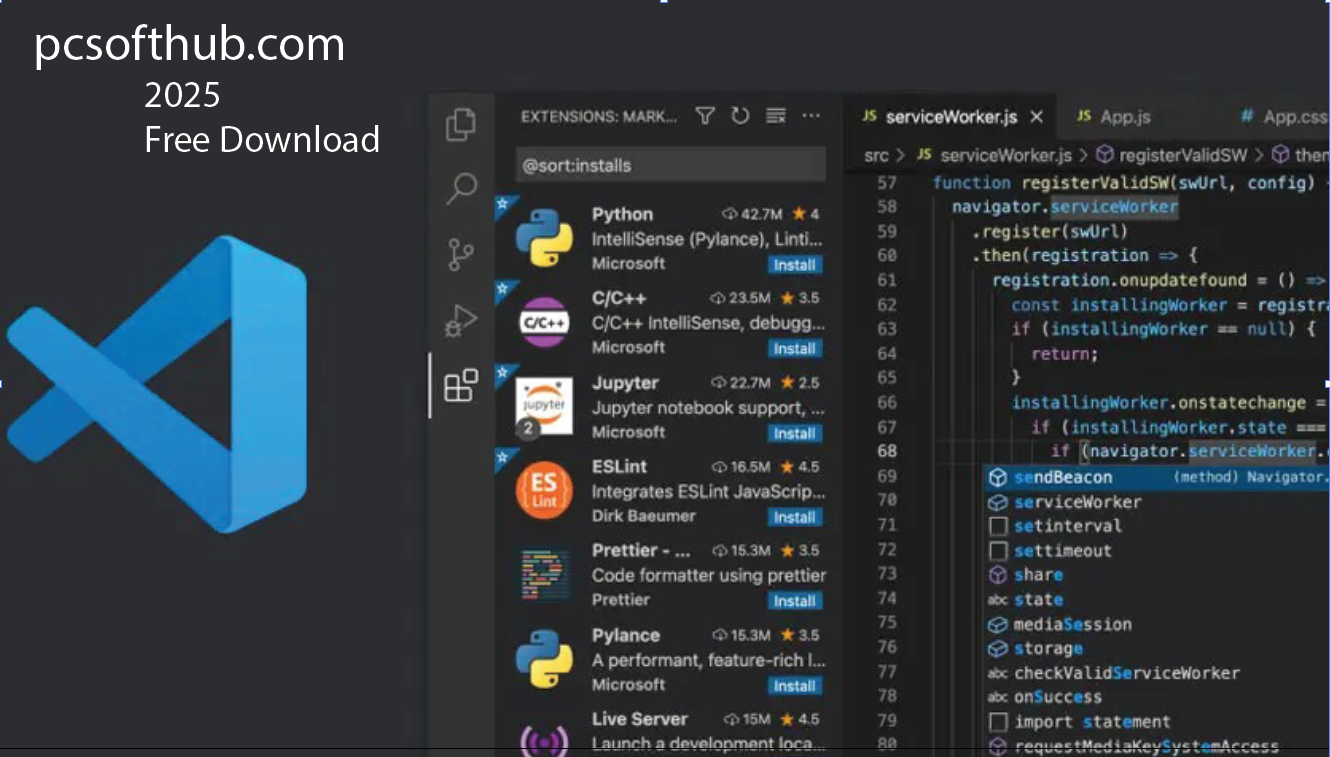Click the Python extension title

(x=622, y=214)
